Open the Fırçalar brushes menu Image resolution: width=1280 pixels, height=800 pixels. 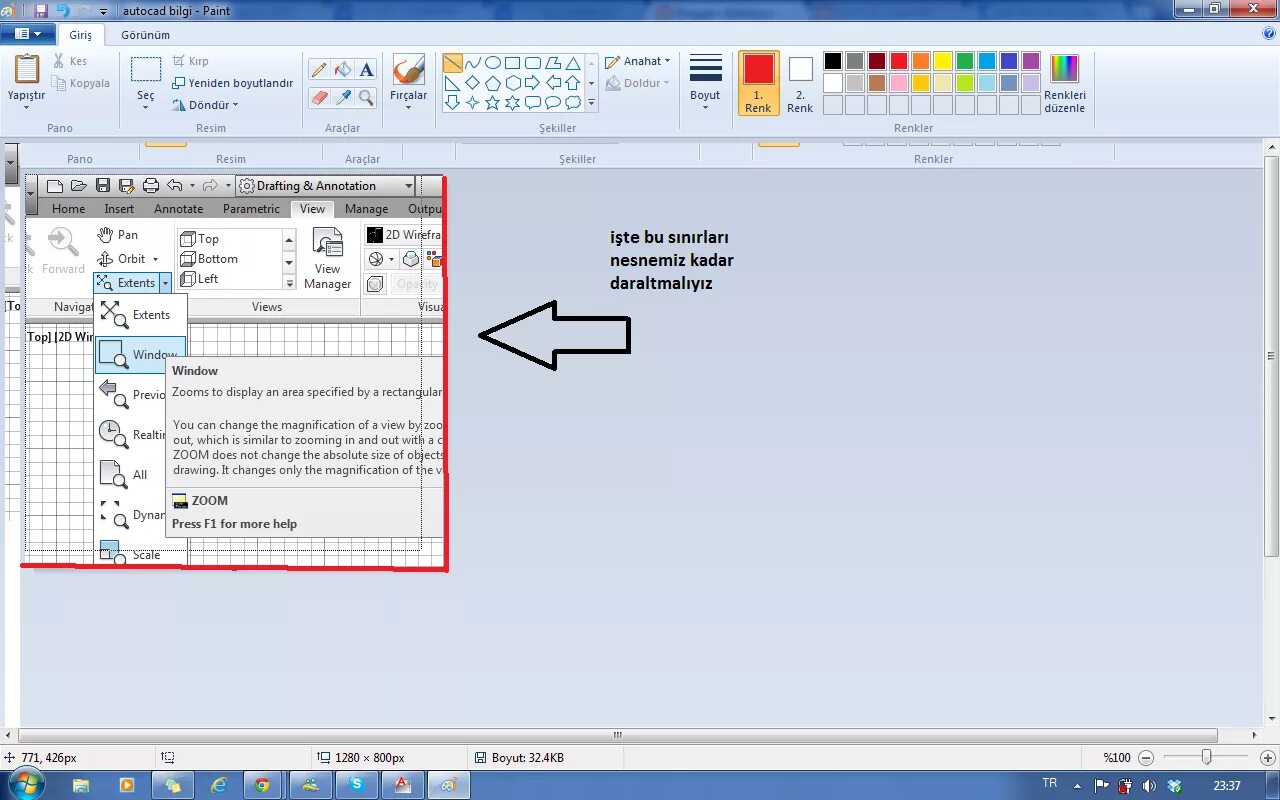tap(408, 82)
